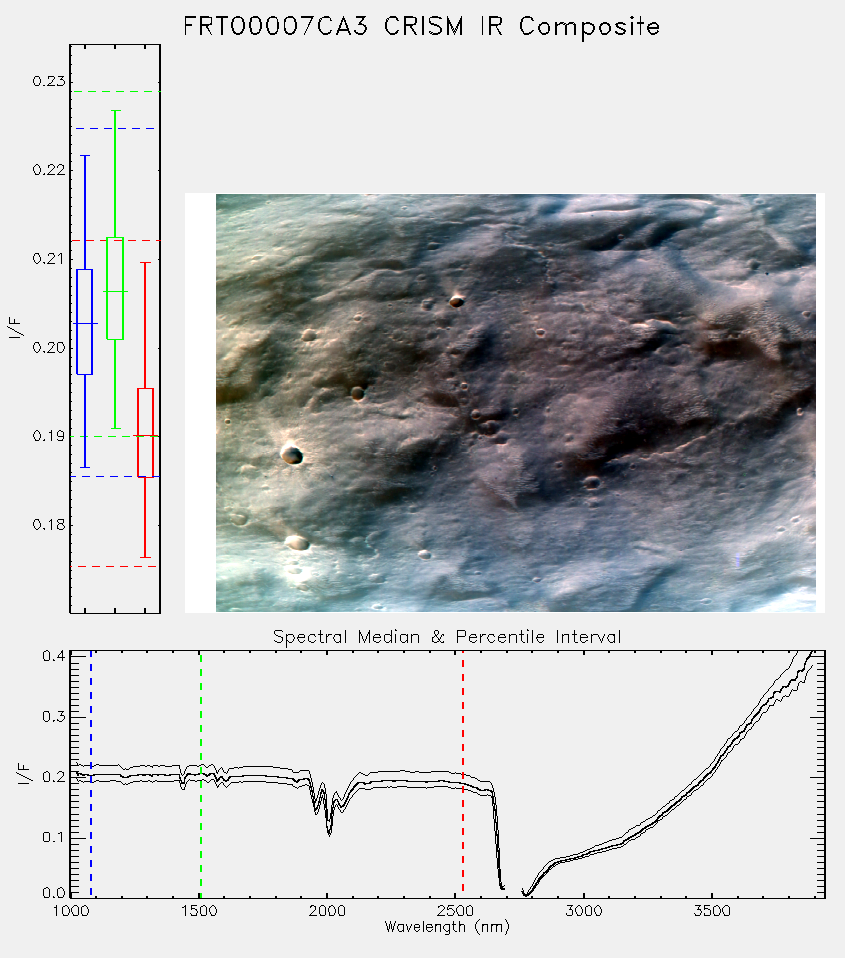The height and width of the screenshot is (958, 845).
Task: Click the 0.4 tick label on spectral plot
Action: click(x=54, y=656)
